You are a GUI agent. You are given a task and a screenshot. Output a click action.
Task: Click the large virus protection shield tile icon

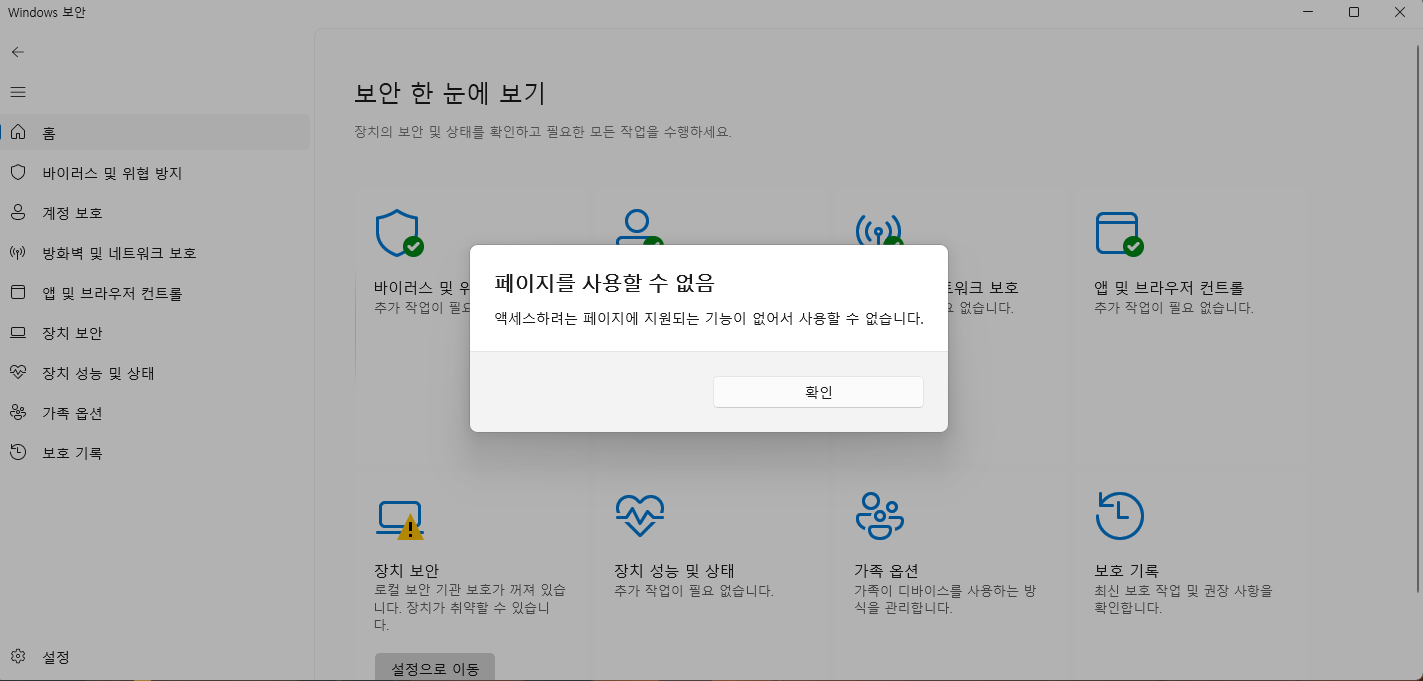pos(399,233)
